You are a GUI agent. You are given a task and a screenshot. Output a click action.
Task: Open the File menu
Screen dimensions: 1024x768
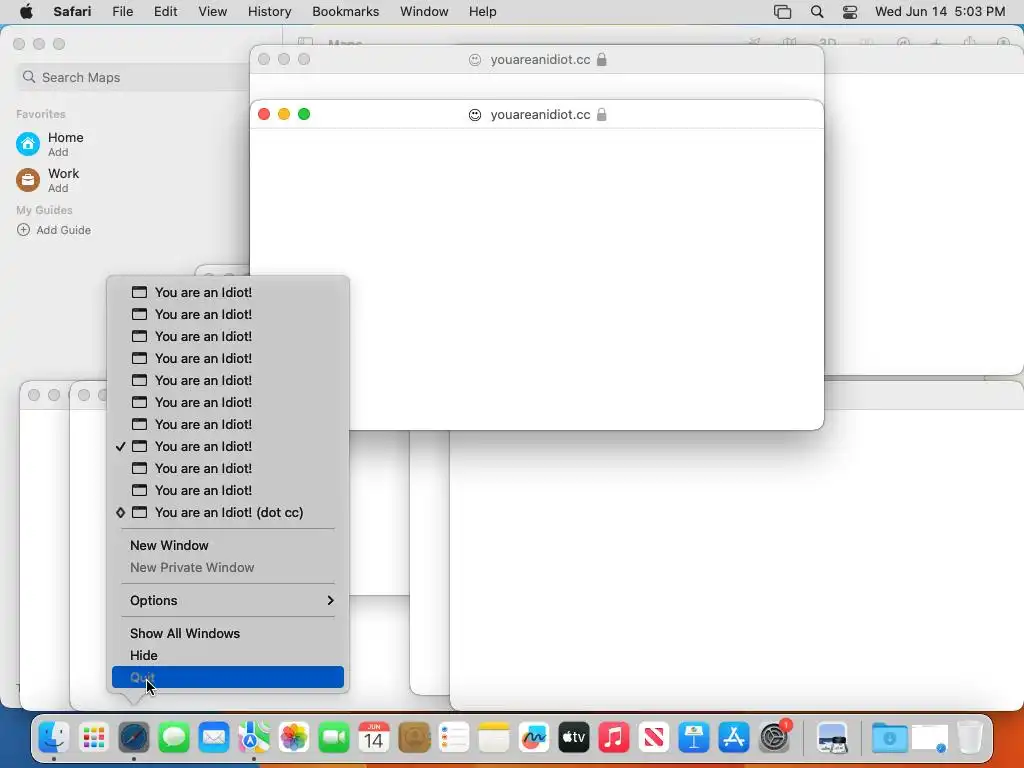[123, 11]
